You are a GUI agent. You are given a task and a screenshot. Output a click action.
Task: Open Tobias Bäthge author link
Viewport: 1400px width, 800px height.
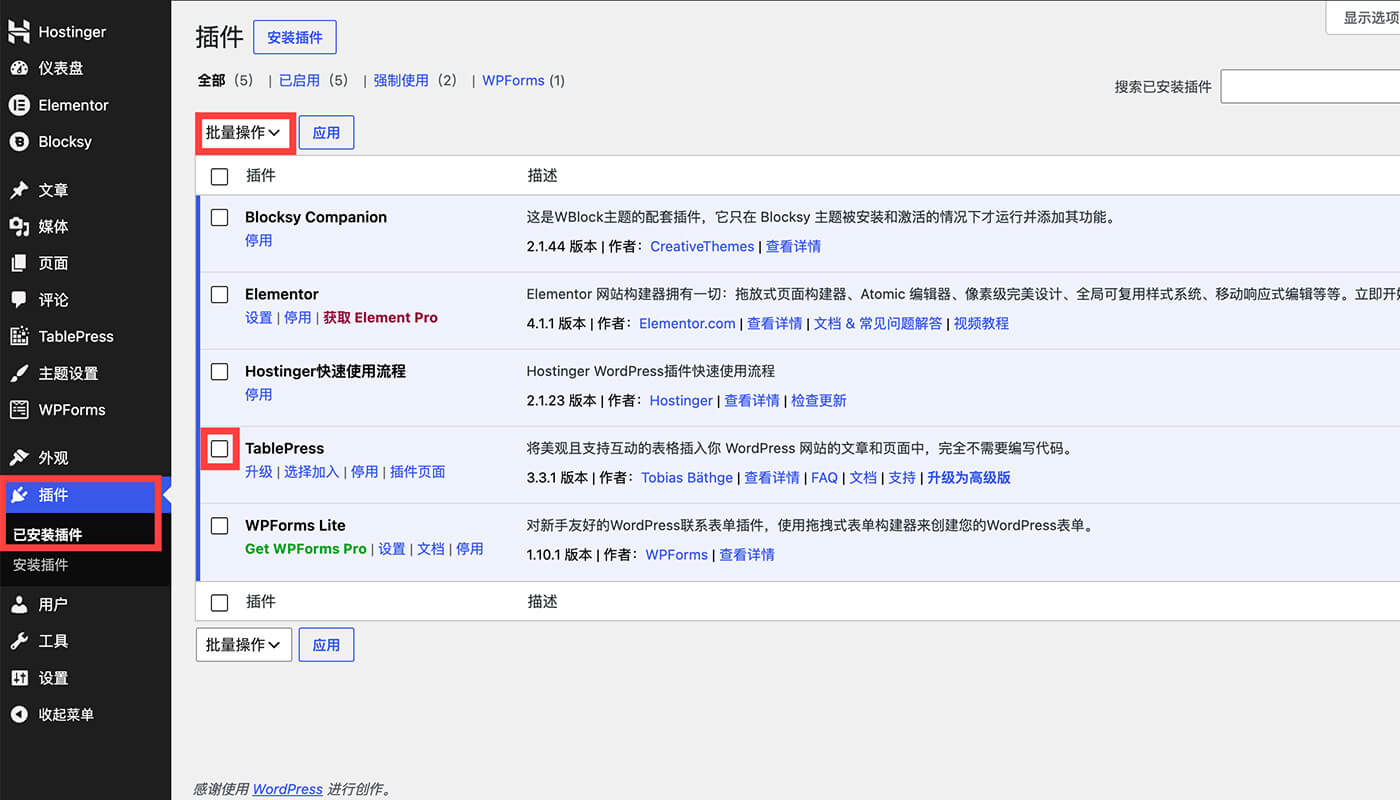point(687,477)
